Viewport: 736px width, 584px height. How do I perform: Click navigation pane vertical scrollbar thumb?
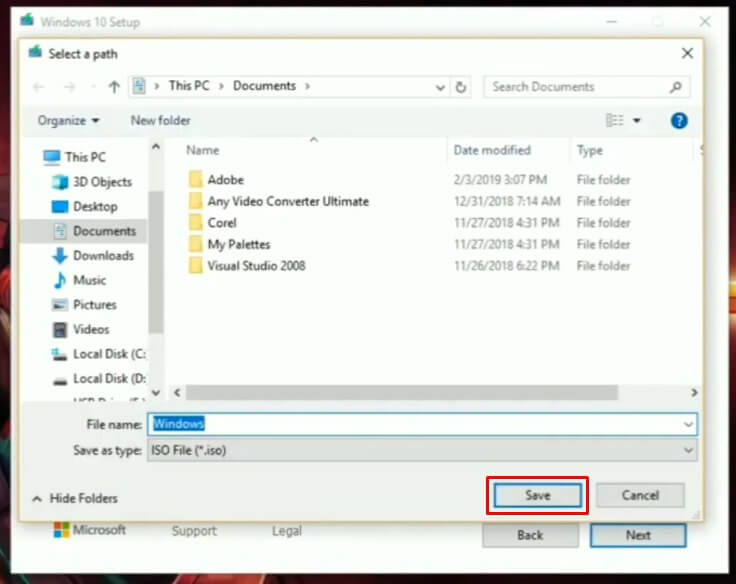[156, 262]
